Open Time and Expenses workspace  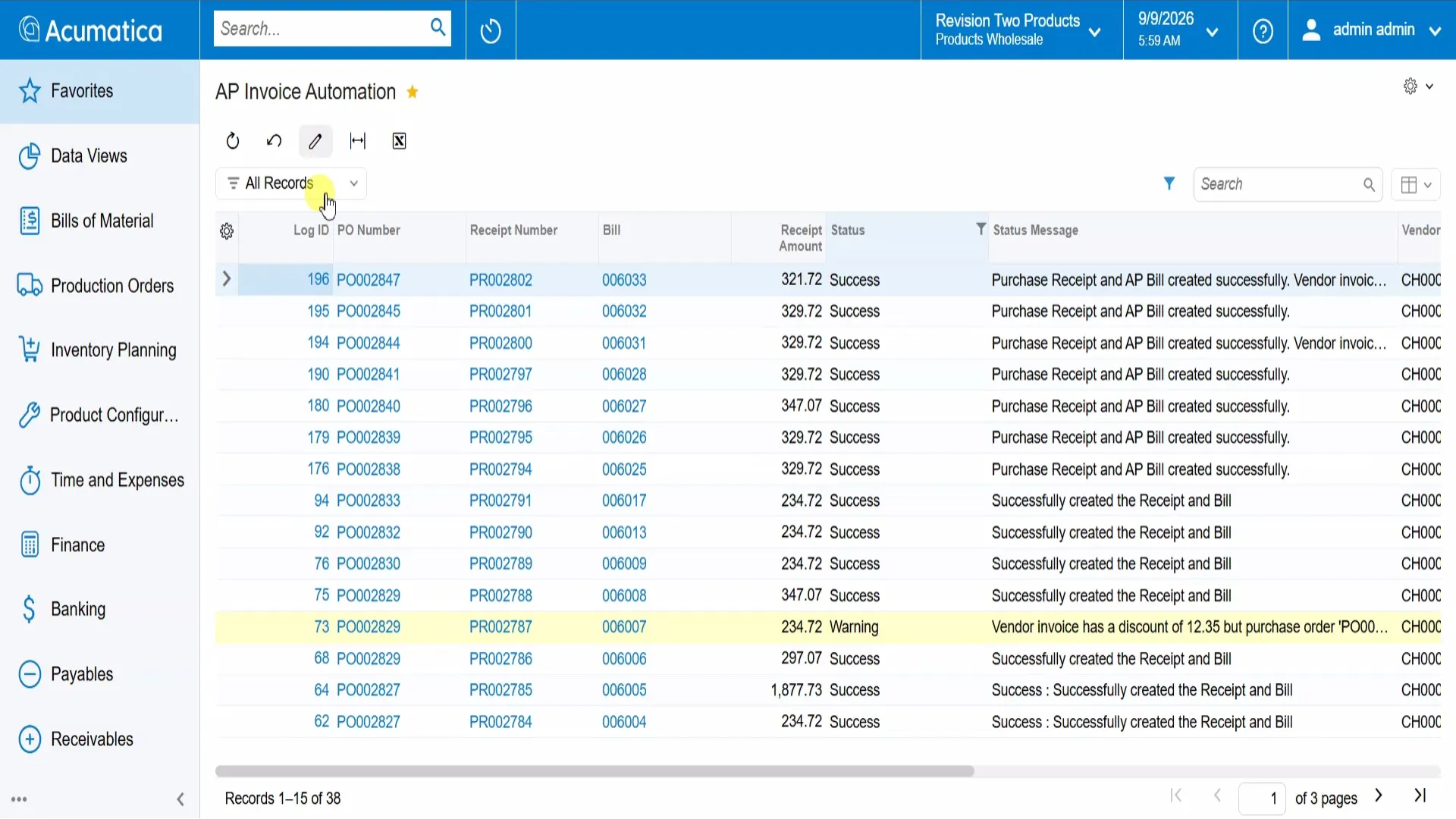pos(99,481)
